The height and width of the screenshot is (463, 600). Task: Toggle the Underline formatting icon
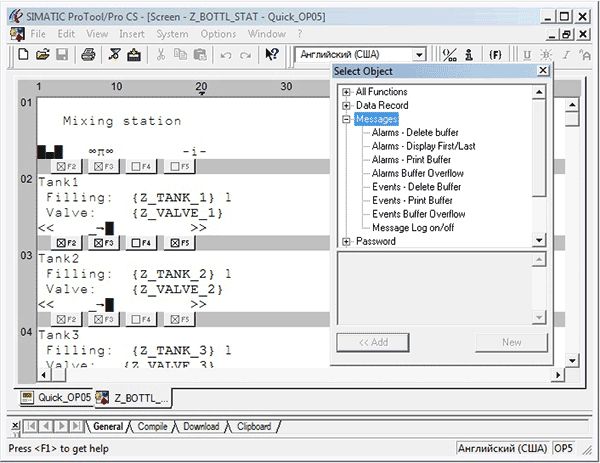[527, 55]
